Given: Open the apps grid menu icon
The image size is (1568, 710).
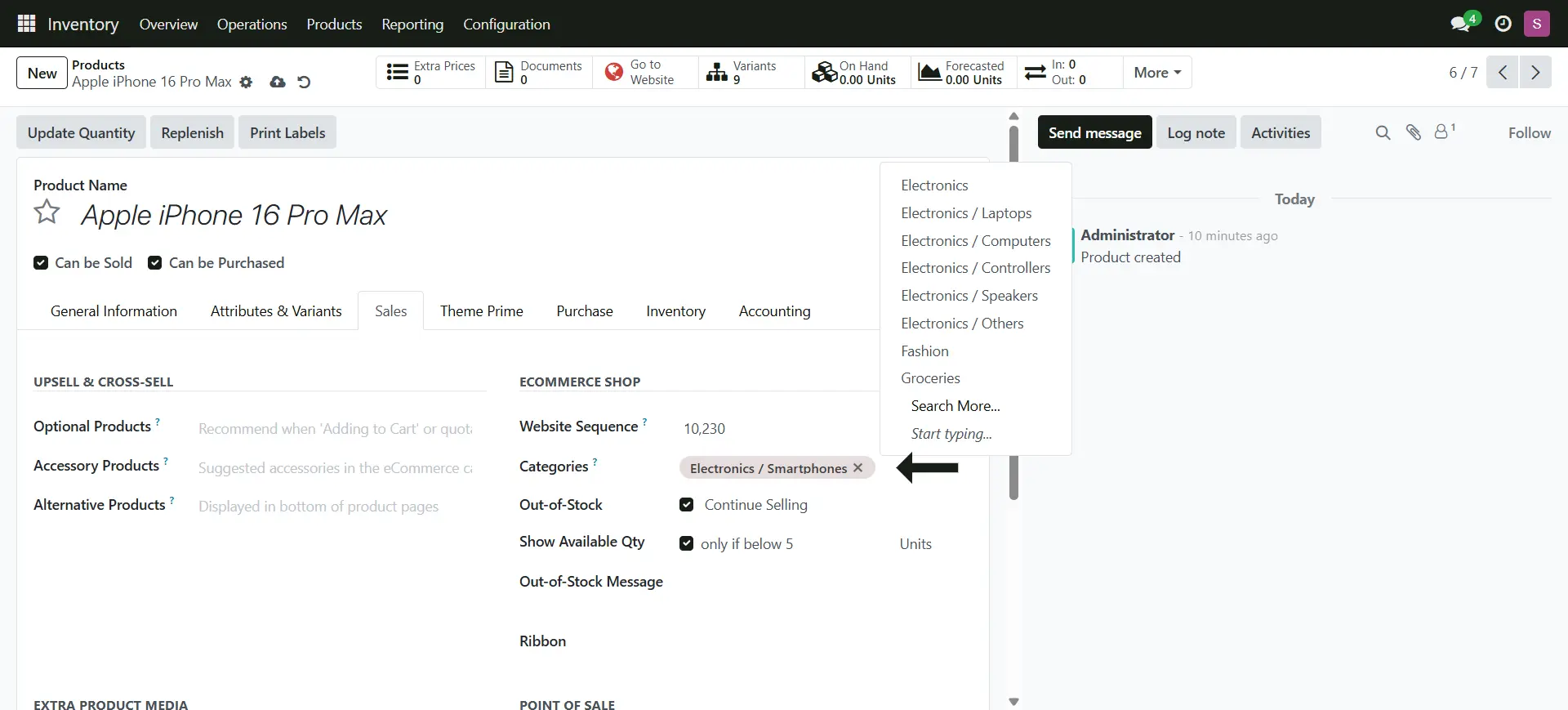Looking at the screenshot, I should coord(26,24).
